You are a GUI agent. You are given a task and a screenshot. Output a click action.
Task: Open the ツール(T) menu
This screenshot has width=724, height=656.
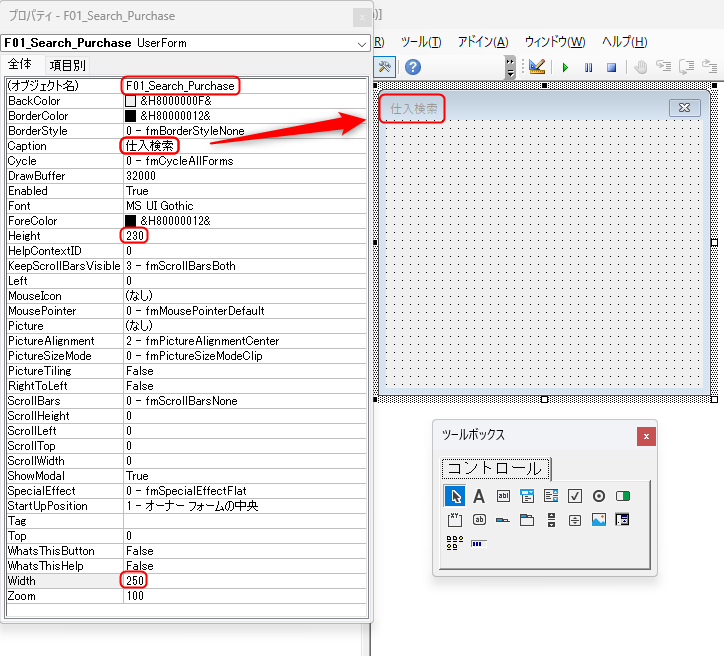[x=421, y=42]
